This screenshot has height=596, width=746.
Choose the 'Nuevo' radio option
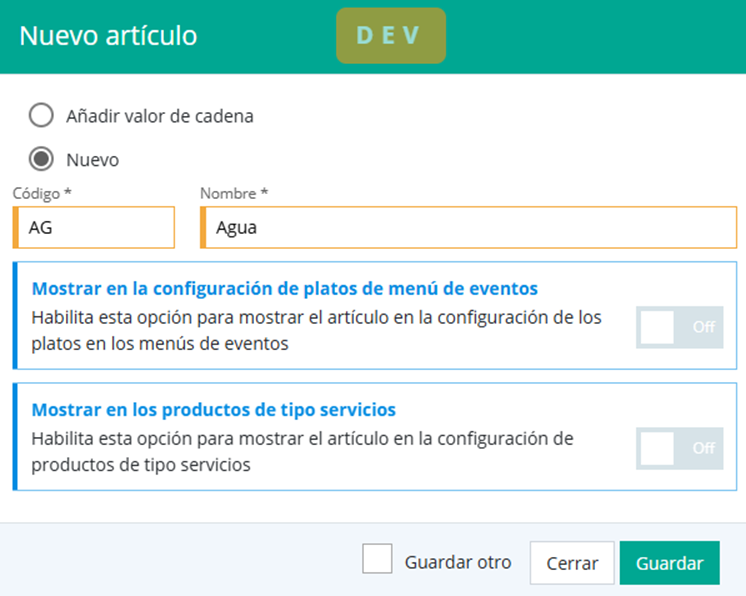[x=41, y=159]
